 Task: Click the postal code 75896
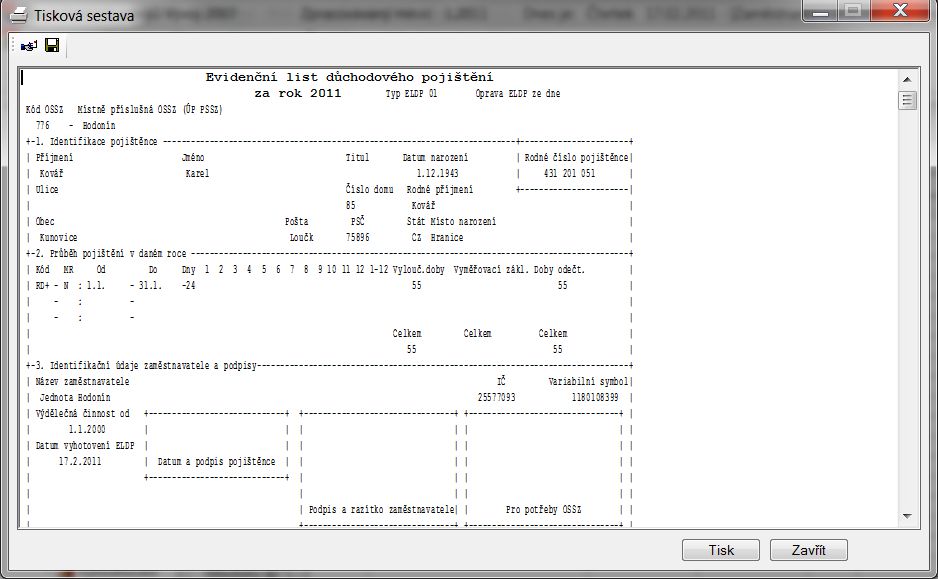[x=358, y=237]
